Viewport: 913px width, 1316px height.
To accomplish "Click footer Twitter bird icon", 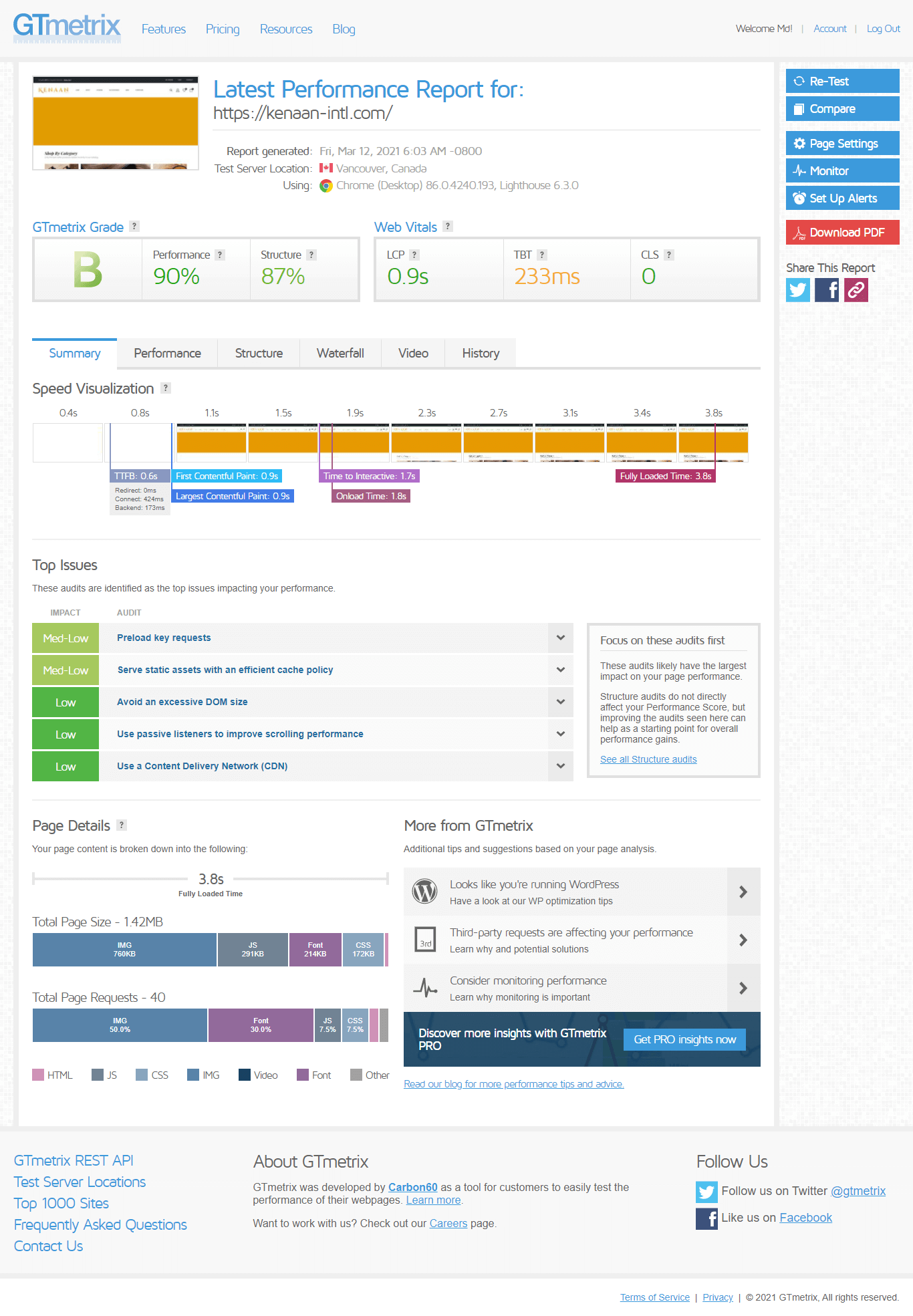I will (x=706, y=1192).
